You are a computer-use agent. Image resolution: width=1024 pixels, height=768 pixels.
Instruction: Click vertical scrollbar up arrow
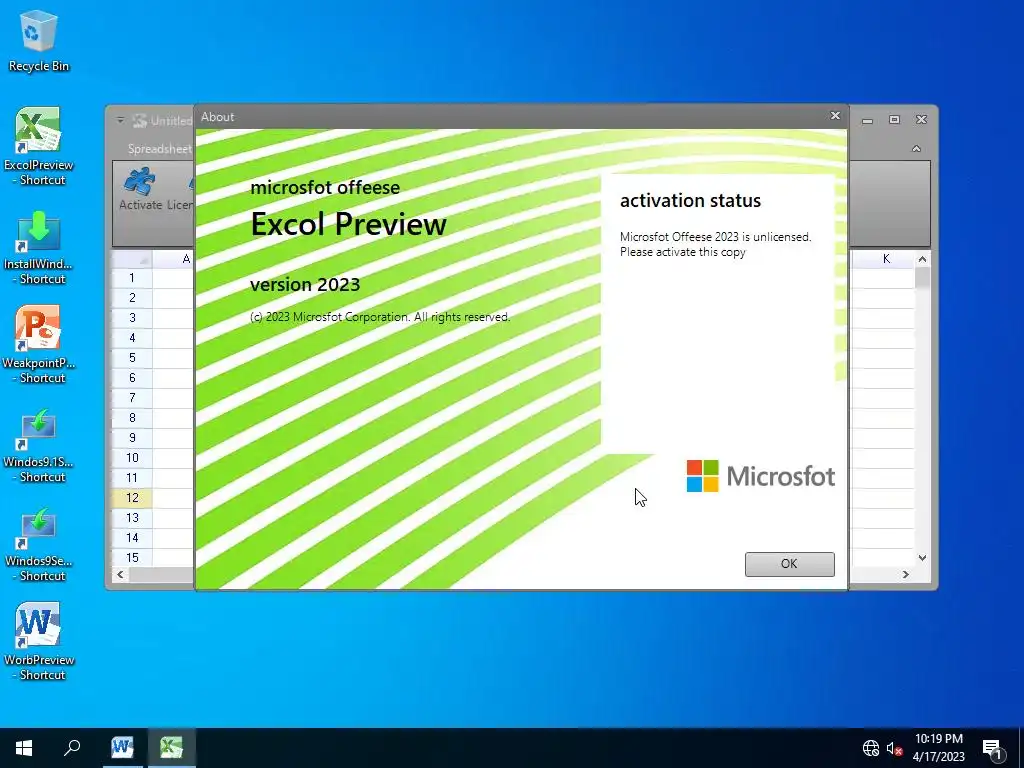point(922,259)
